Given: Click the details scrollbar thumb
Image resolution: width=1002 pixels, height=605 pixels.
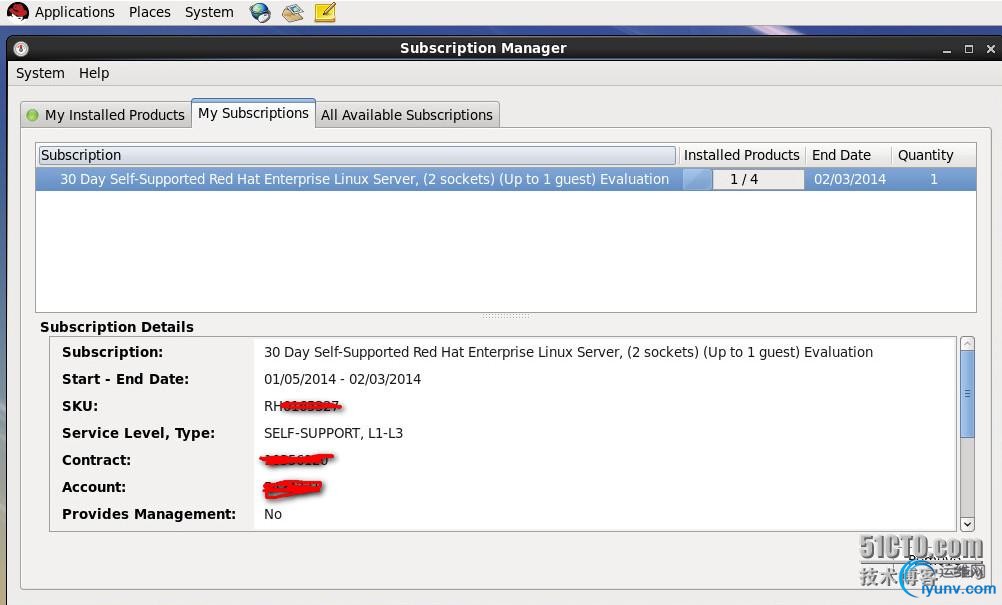Looking at the screenshot, I should 967,394.
